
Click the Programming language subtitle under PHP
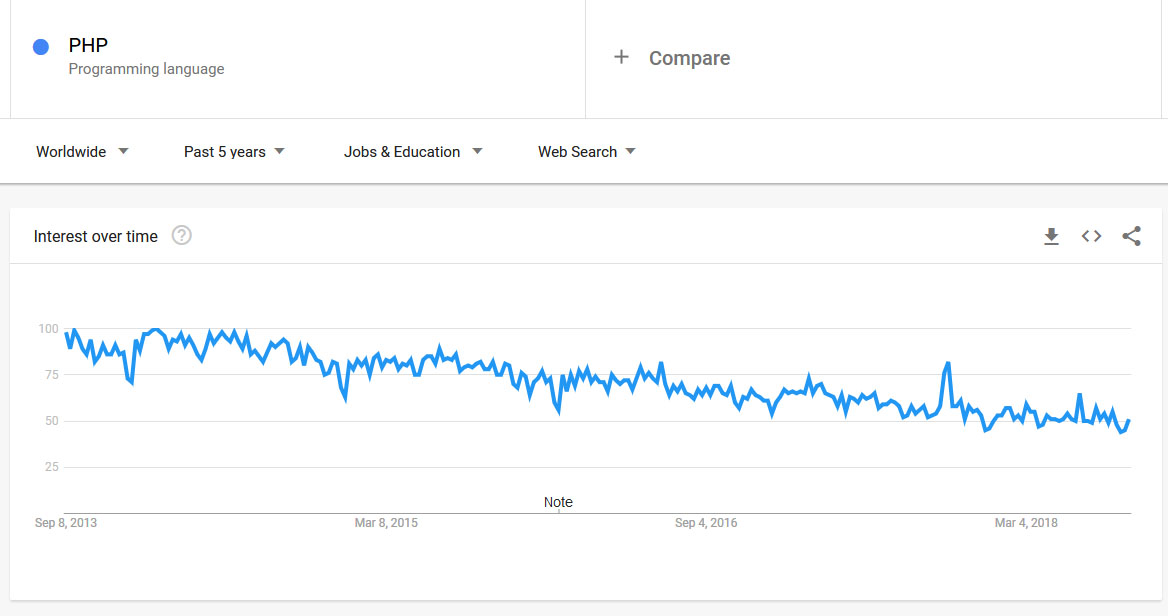click(146, 69)
